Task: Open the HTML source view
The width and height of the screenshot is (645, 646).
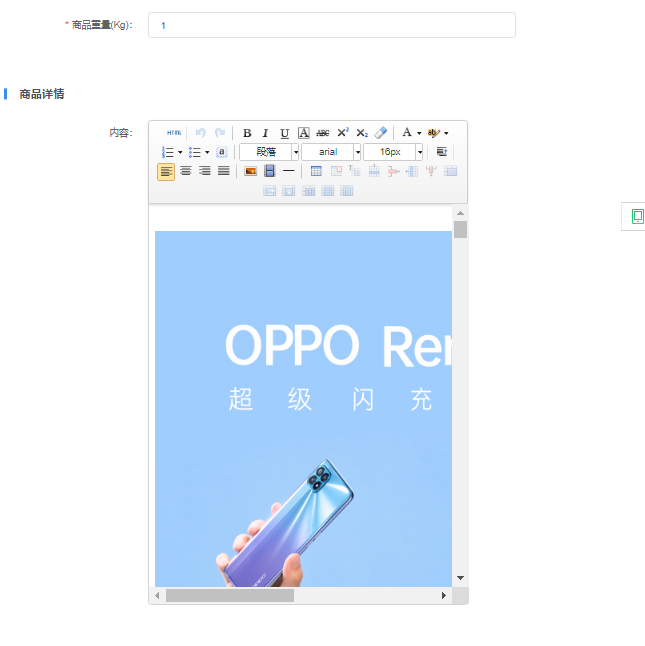Action: click(x=174, y=133)
